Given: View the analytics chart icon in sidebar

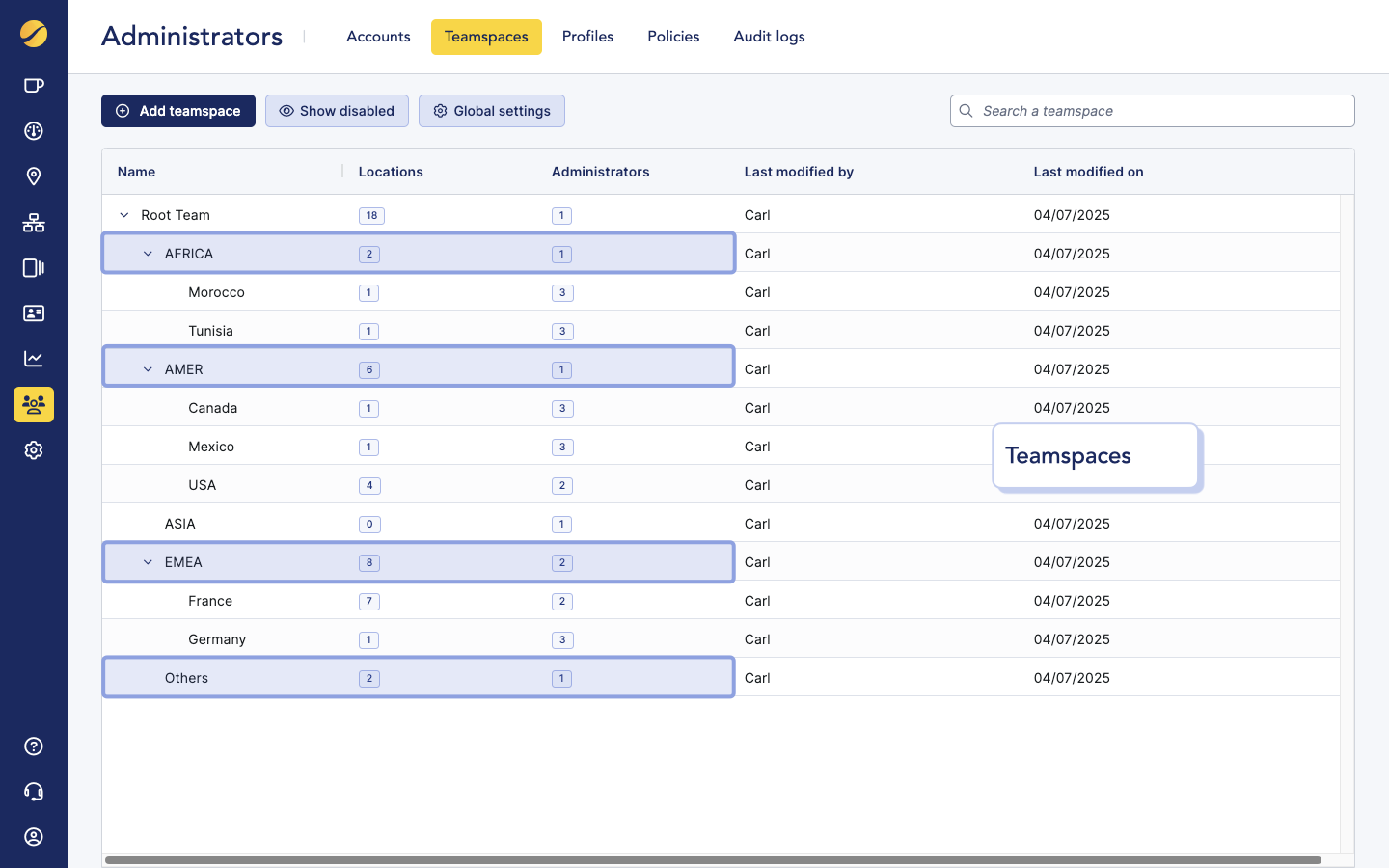Looking at the screenshot, I should pos(34,358).
